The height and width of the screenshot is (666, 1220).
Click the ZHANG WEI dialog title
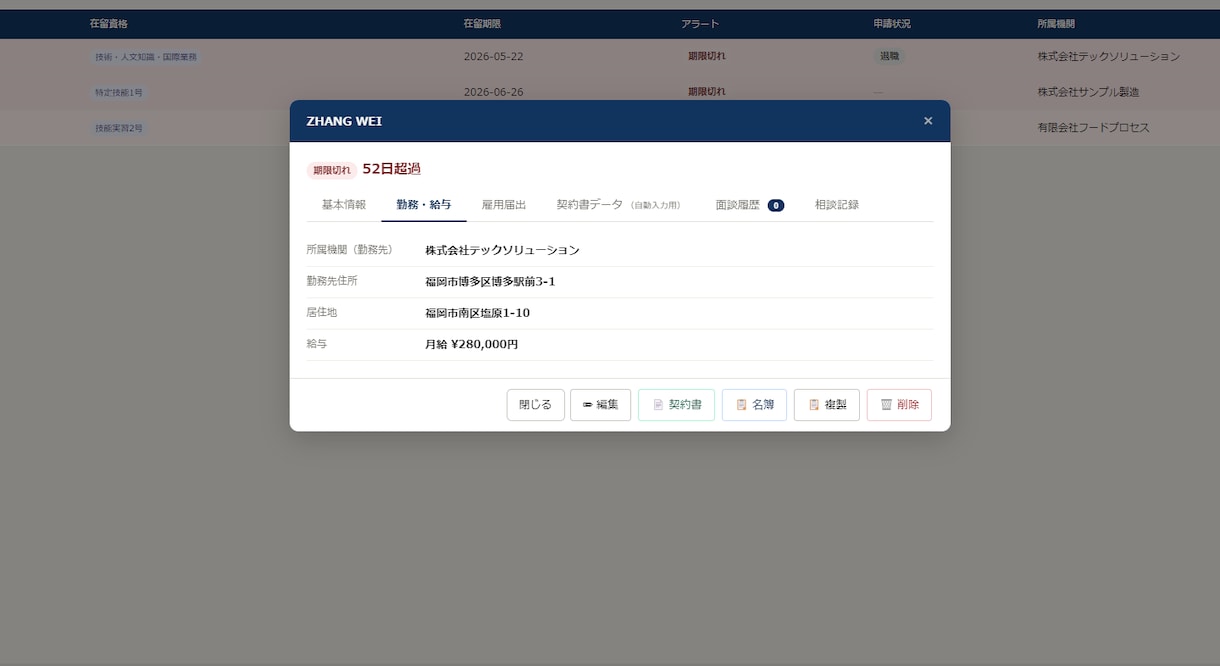(344, 121)
